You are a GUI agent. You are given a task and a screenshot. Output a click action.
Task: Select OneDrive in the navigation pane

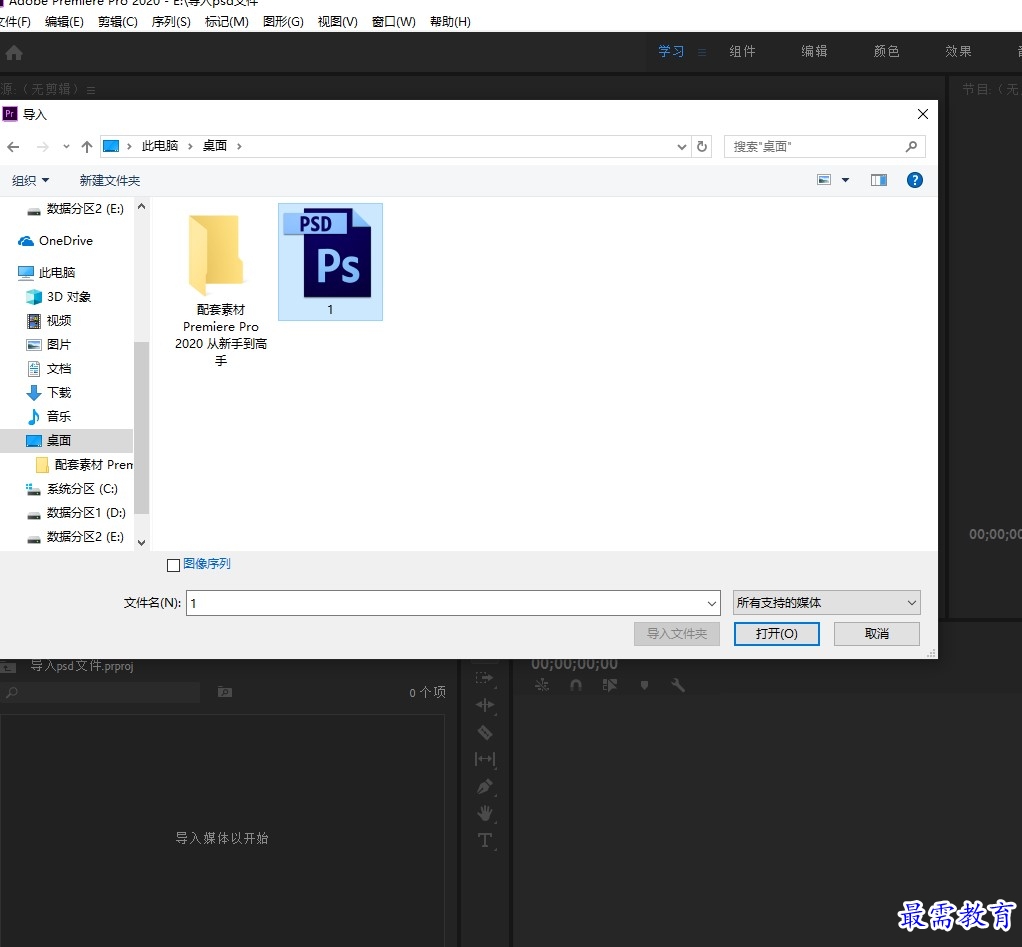[x=65, y=240]
